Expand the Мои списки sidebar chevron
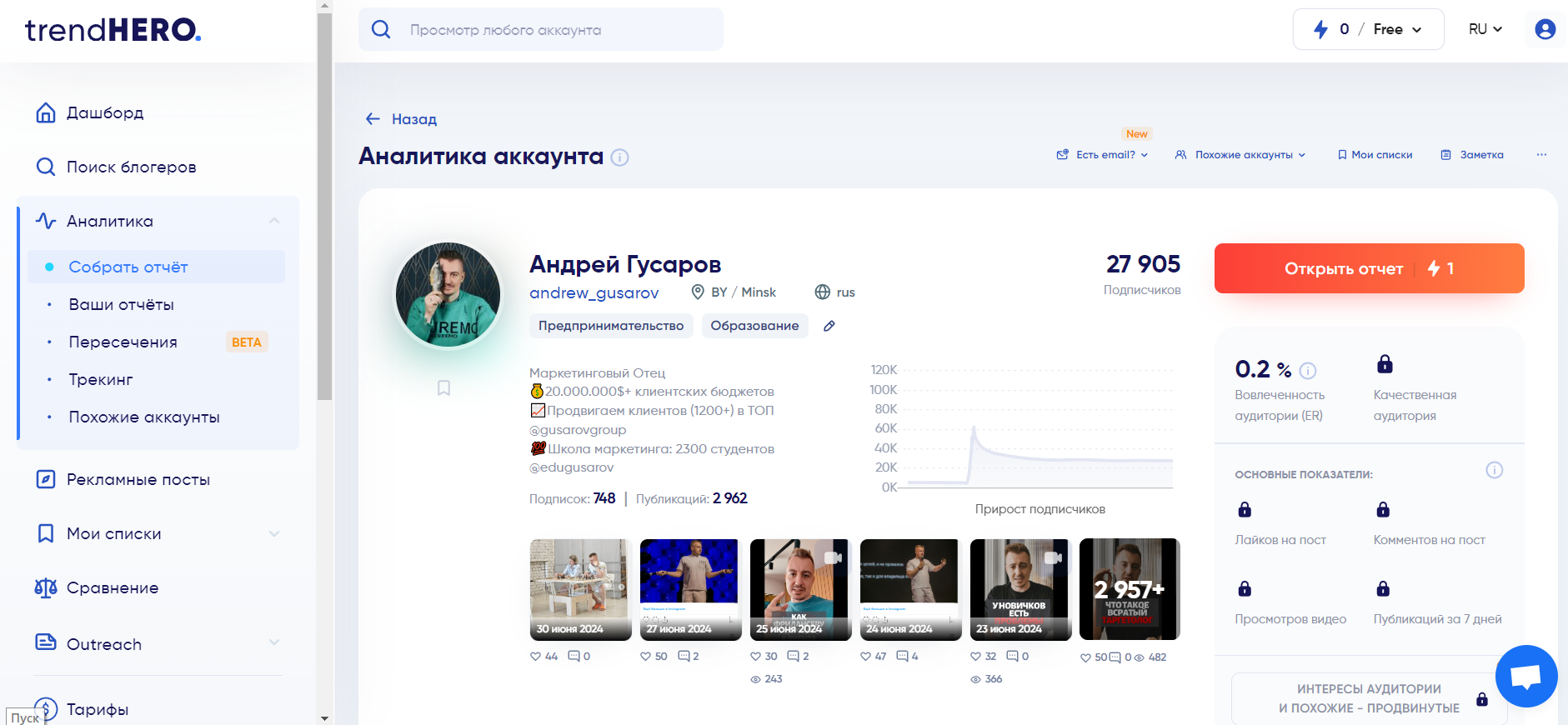This screenshot has width=1568, height=725. 273,533
